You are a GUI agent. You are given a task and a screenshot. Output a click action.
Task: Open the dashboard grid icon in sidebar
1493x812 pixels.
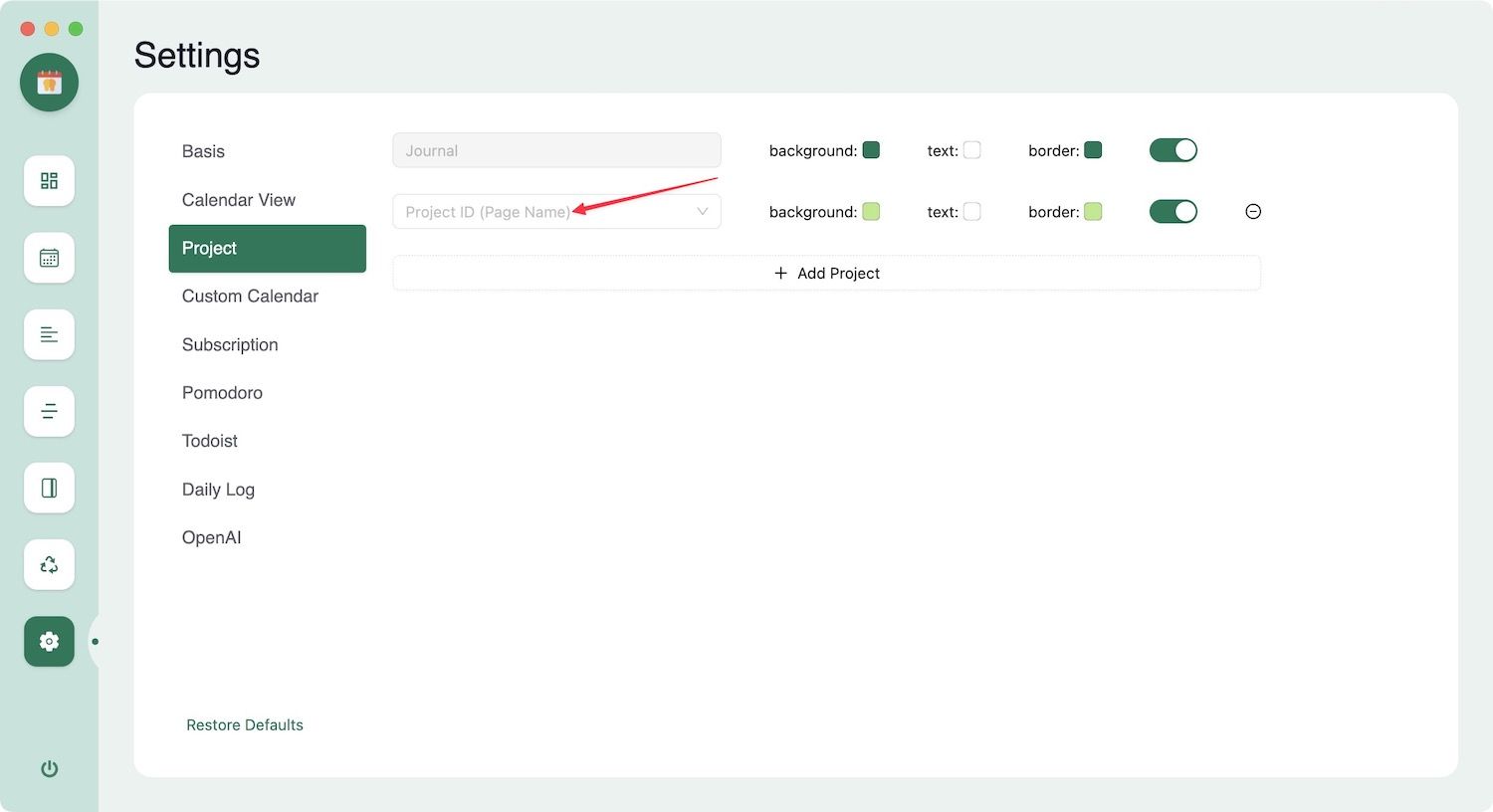point(49,181)
